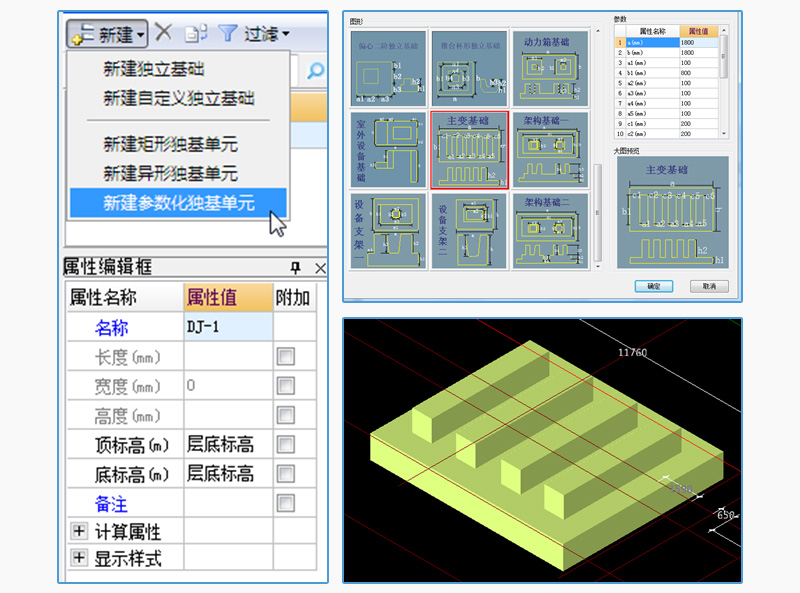Select the 动力箱基础 foundation thumbnail

(550, 68)
